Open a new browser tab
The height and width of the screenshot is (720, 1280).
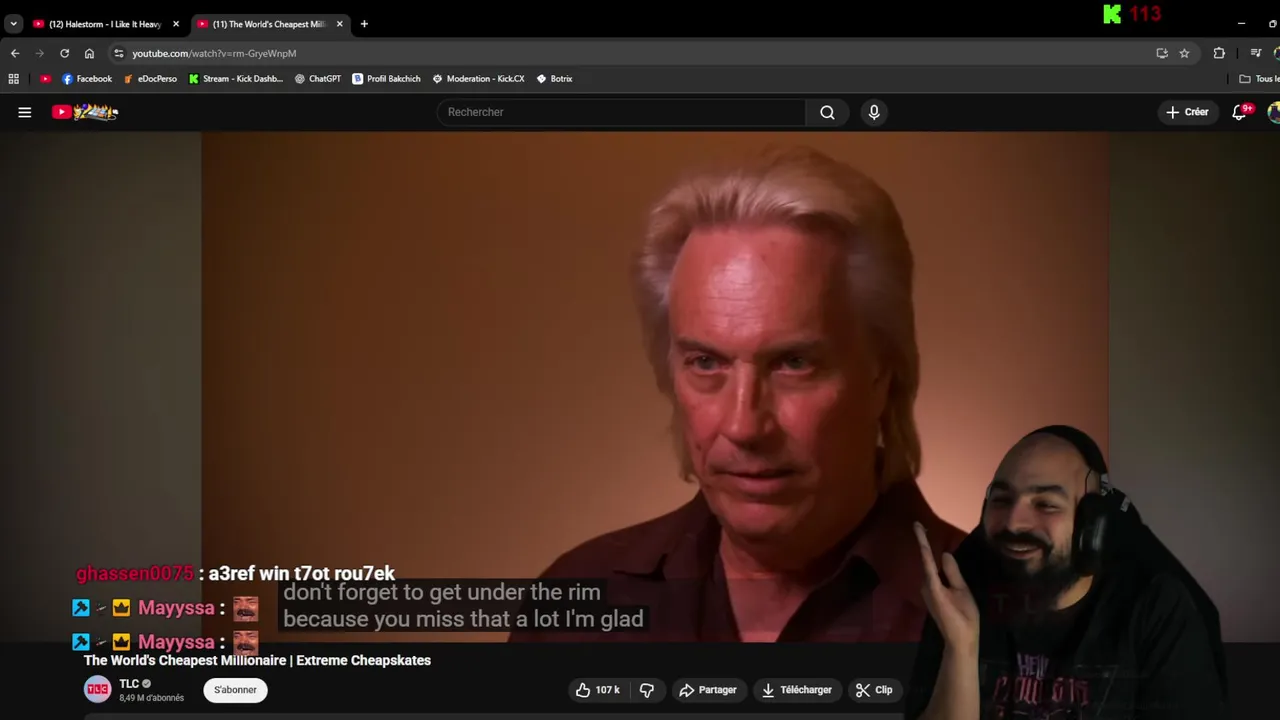point(364,24)
